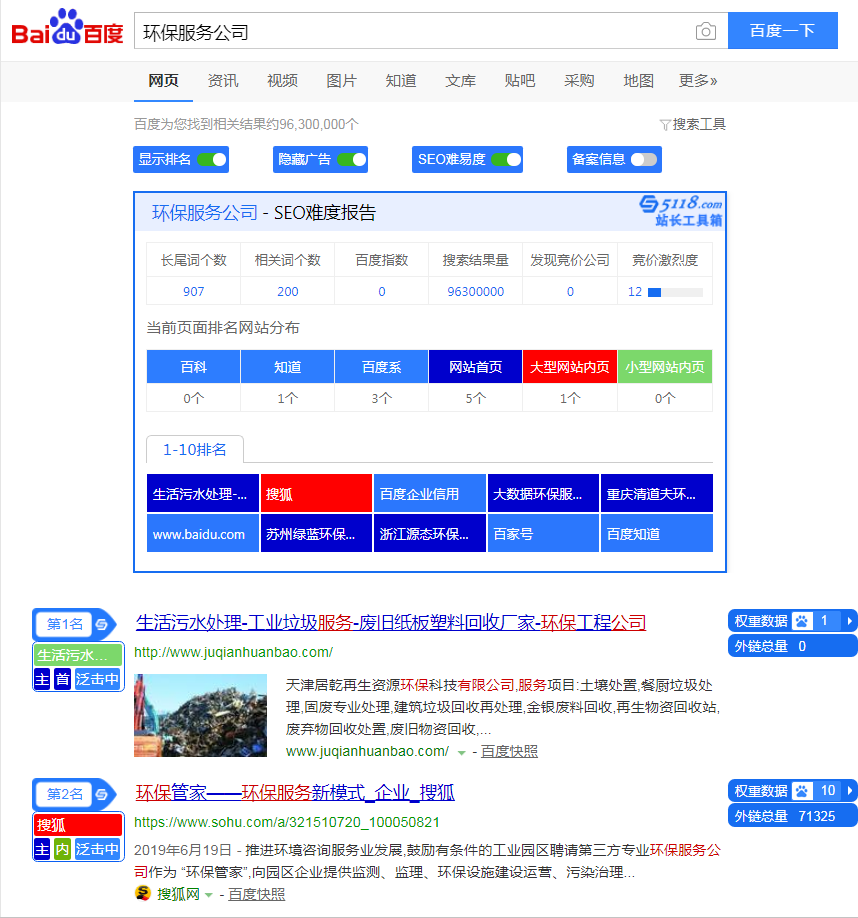Enable the 备案信息 switch
This screenshot has width=858, height=918.
coord(644,159)
